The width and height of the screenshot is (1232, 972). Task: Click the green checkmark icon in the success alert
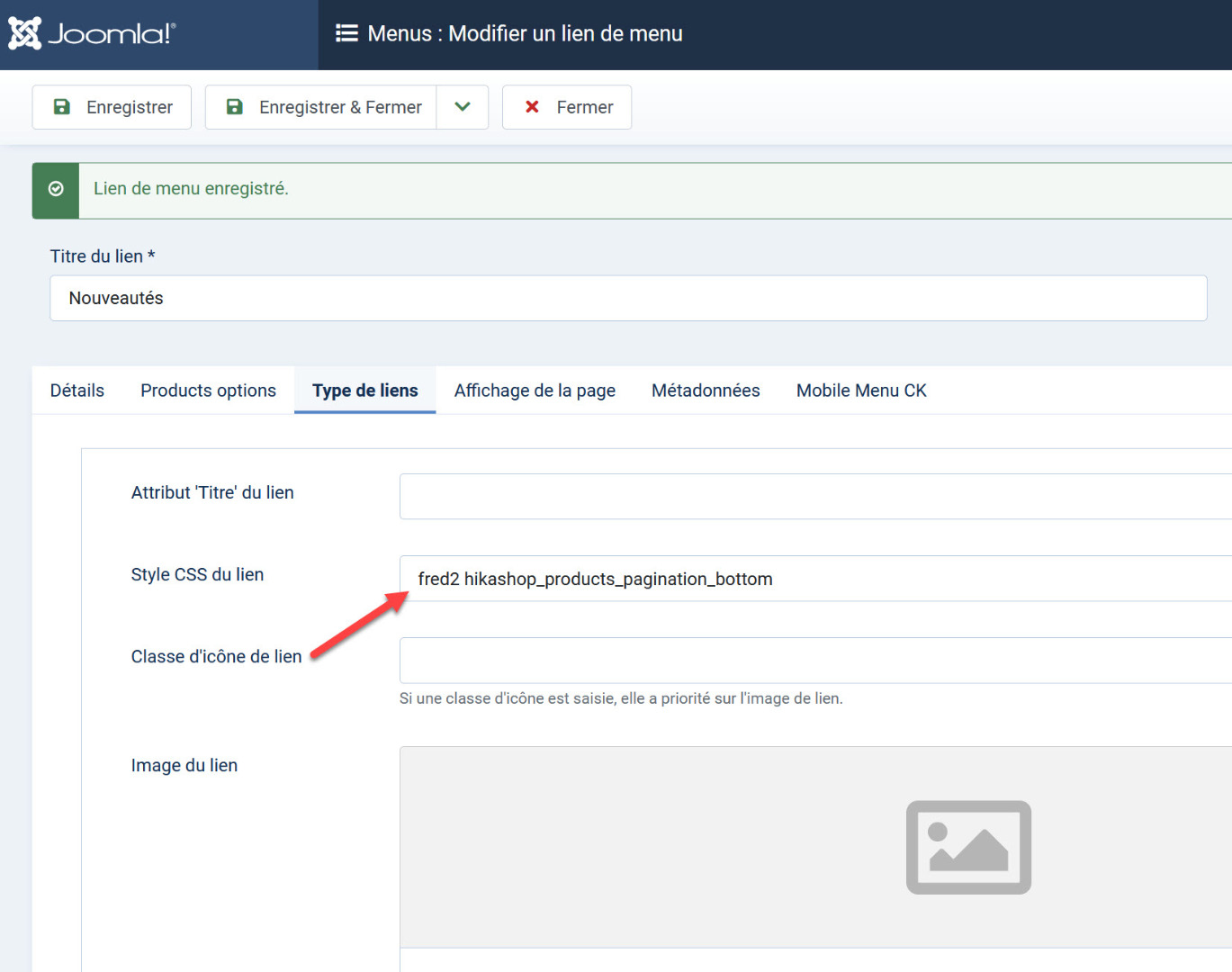tap(56, 189)
